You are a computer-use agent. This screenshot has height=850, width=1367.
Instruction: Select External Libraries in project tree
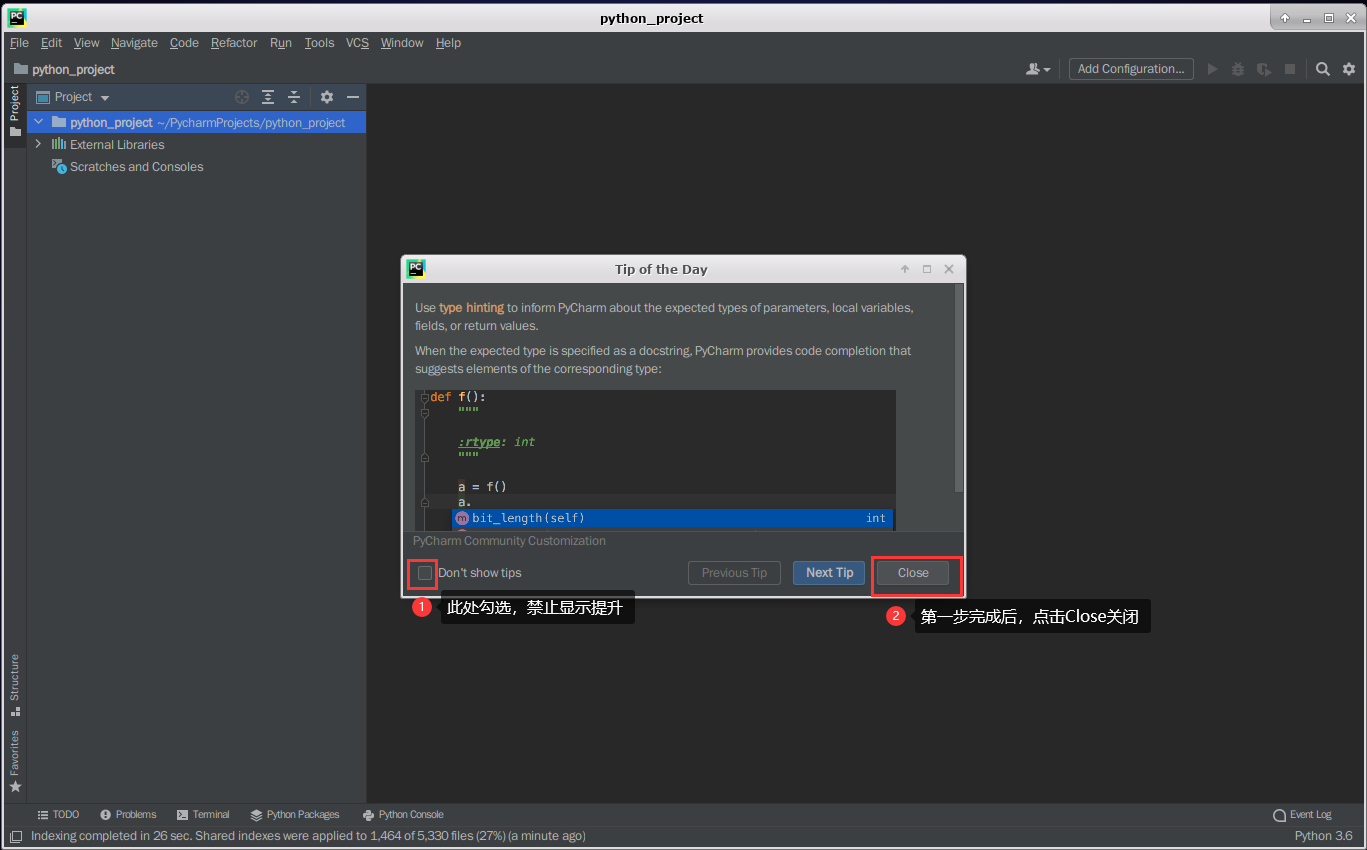(x=117, y=144)
